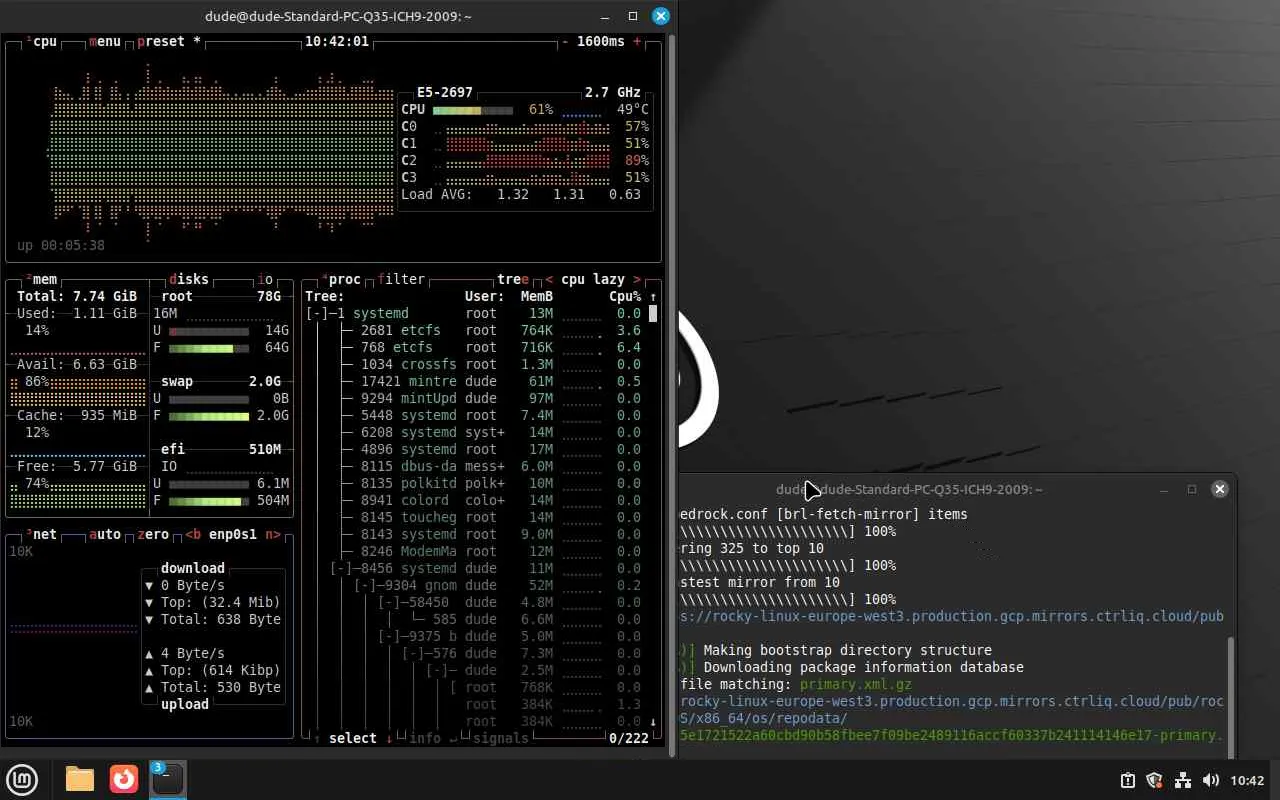The width and height of the screenshot is (1280, 800).
Task: Click the uptime 'up 00:05:38' text
Action: pyautogui.click(x=61, y=245)
